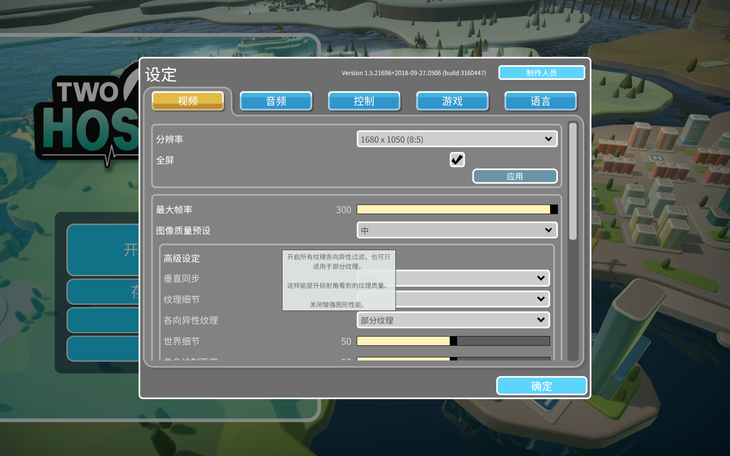Open the 分辨率 resolution dropdown

(457, 139)
